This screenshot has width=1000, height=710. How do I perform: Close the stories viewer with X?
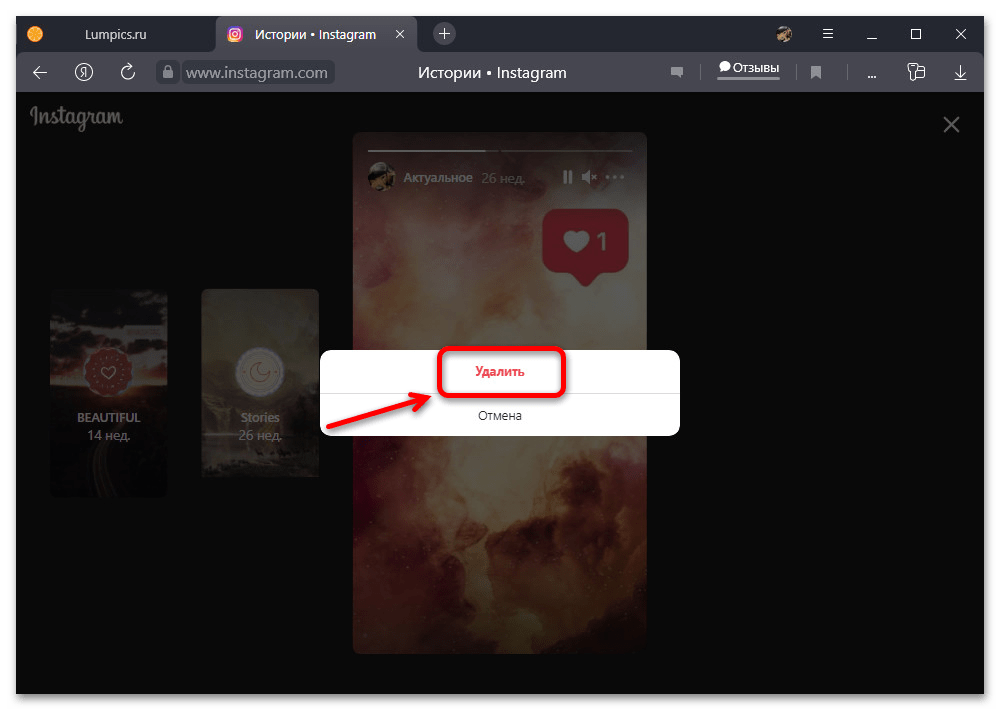tap(951, 124)
